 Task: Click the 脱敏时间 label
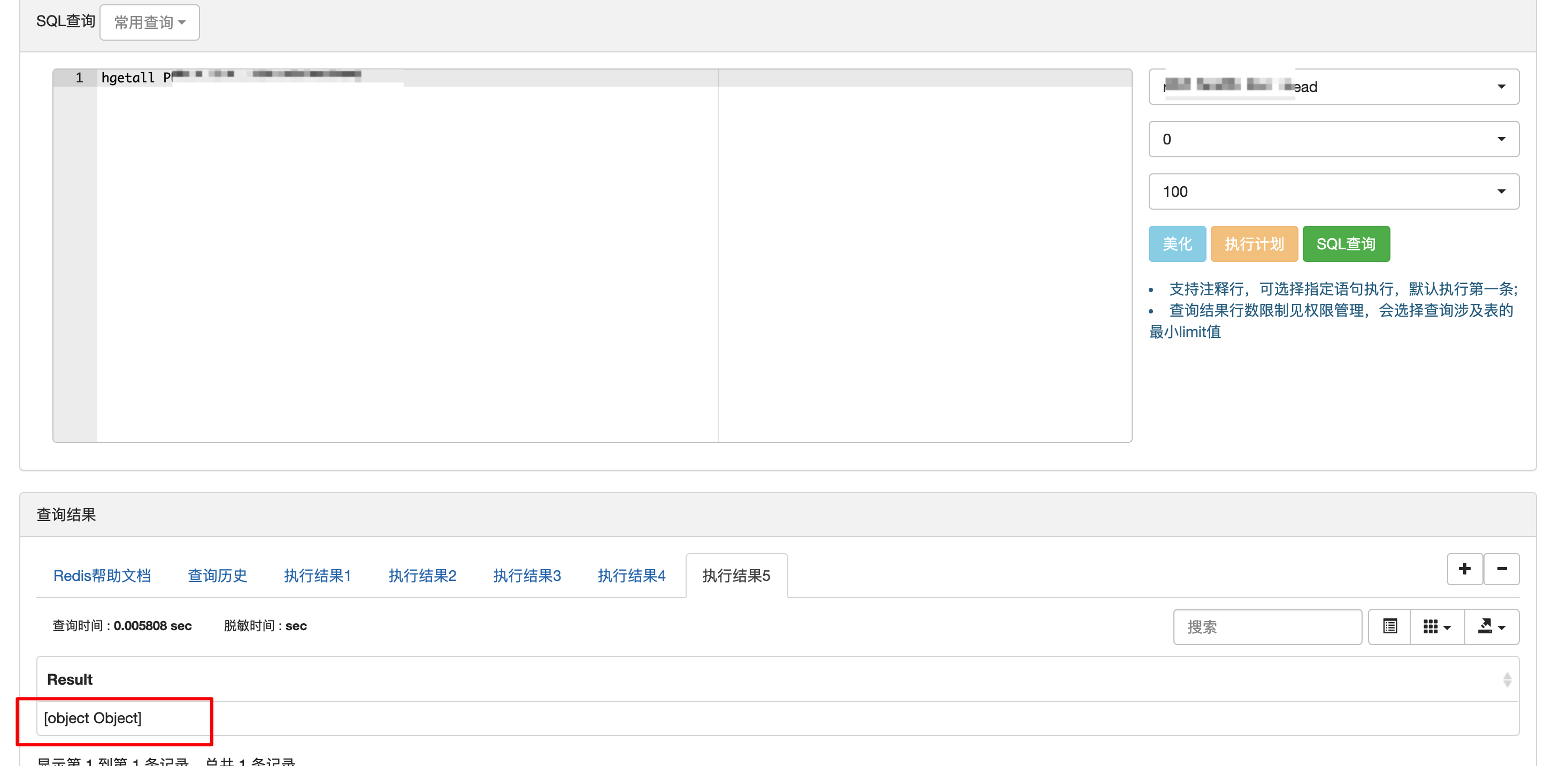pyautogui.click(x=249, y=626)
